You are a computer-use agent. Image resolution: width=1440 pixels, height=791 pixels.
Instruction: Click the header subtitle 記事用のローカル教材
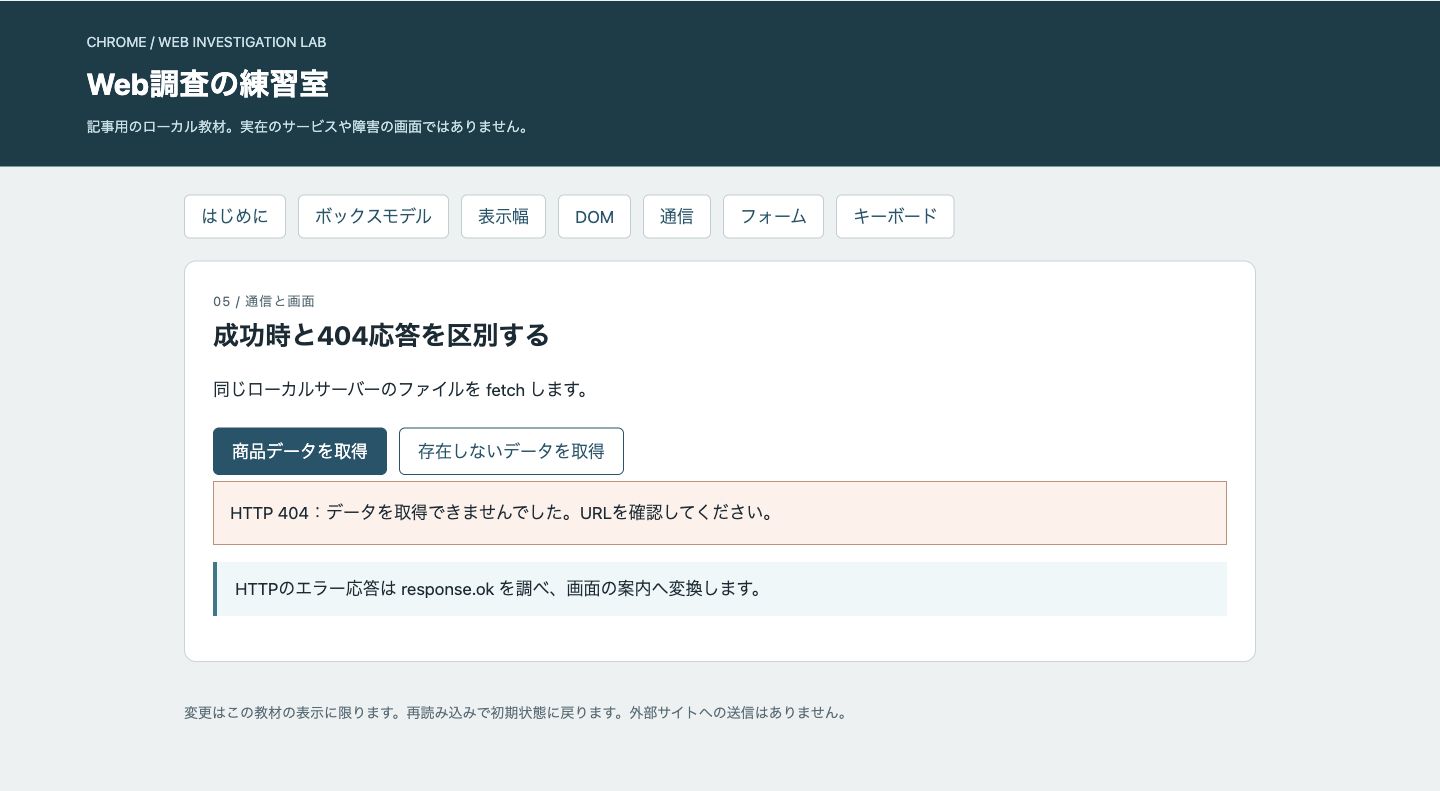[x=307, y=127]
